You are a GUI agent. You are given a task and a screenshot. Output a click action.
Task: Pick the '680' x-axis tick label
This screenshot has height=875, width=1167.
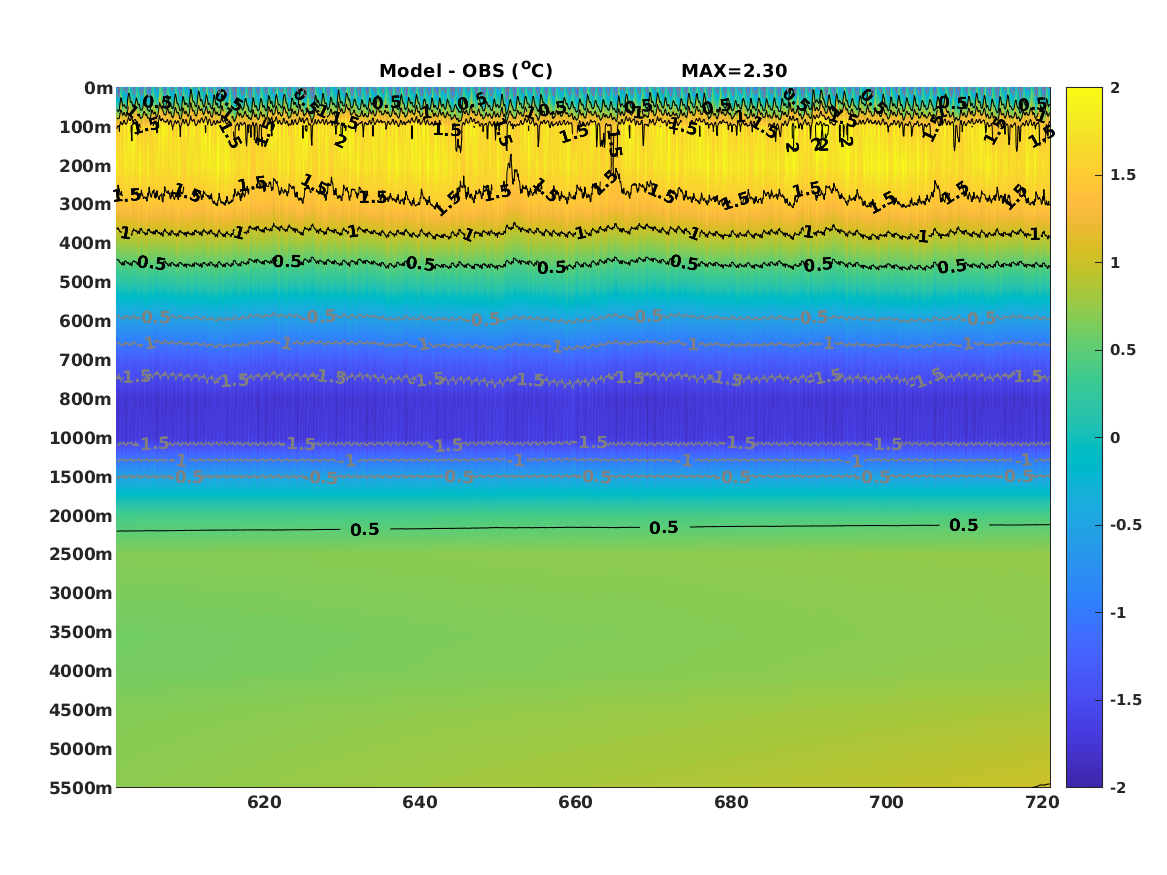(x=731, y=802)
